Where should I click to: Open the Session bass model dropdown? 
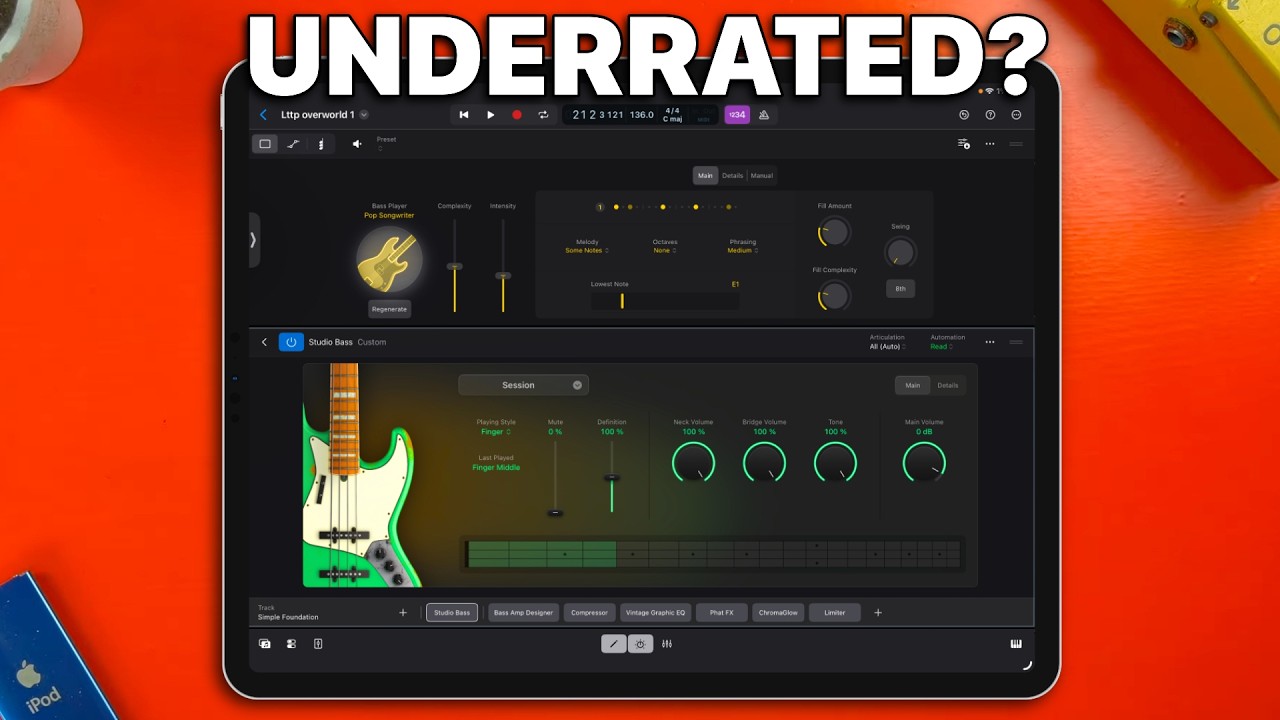(523, 385)
